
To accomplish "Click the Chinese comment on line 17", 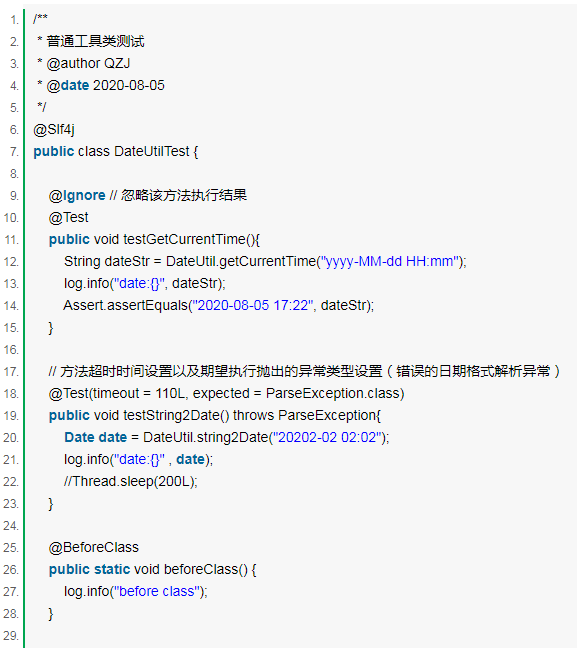I will [304, 371].
